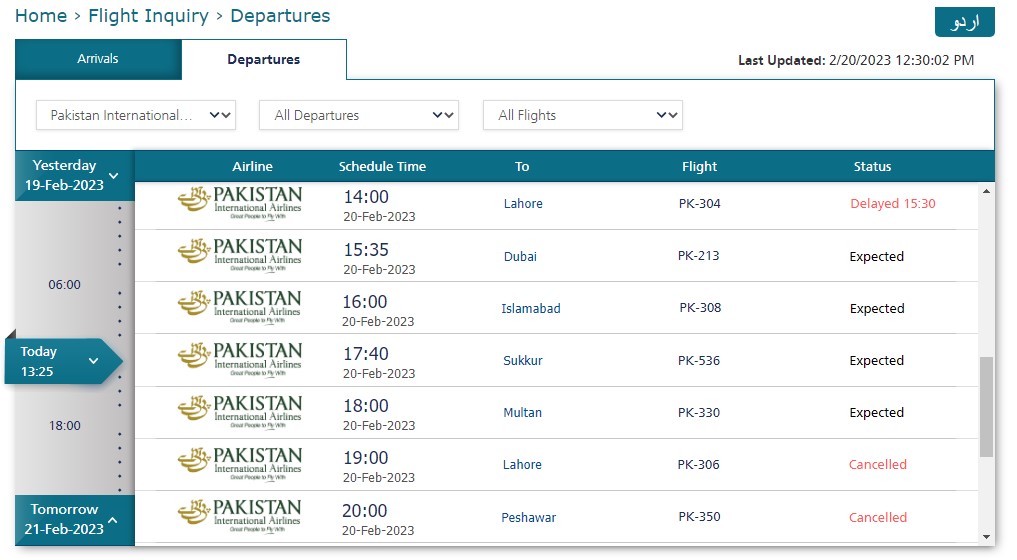This screenshot has width=1017, height=560.
Task: Click the PIA logo in the Sukkur row
Action: pos(239,359)
